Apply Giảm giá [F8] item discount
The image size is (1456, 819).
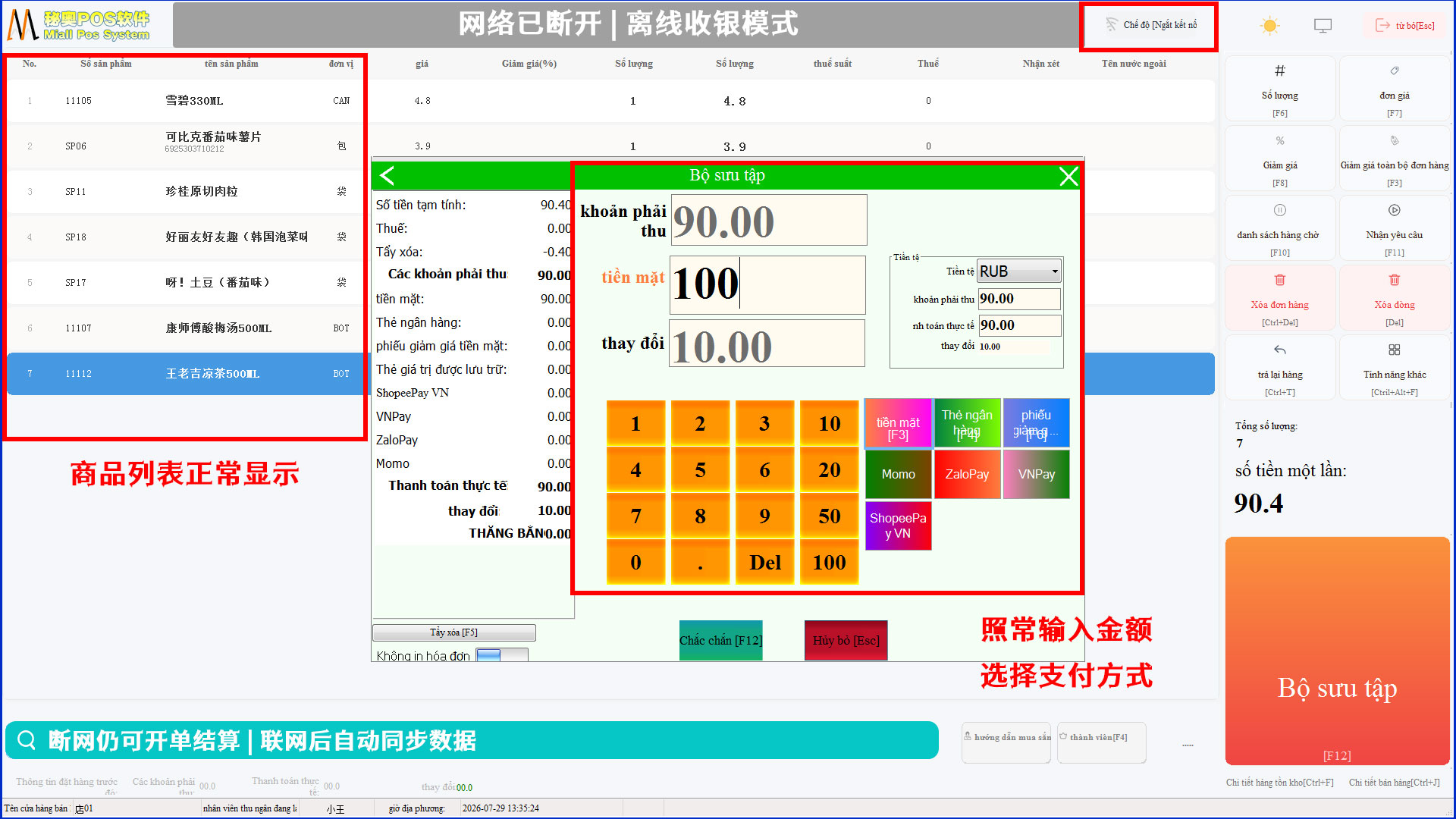(x=1279, y=159)
